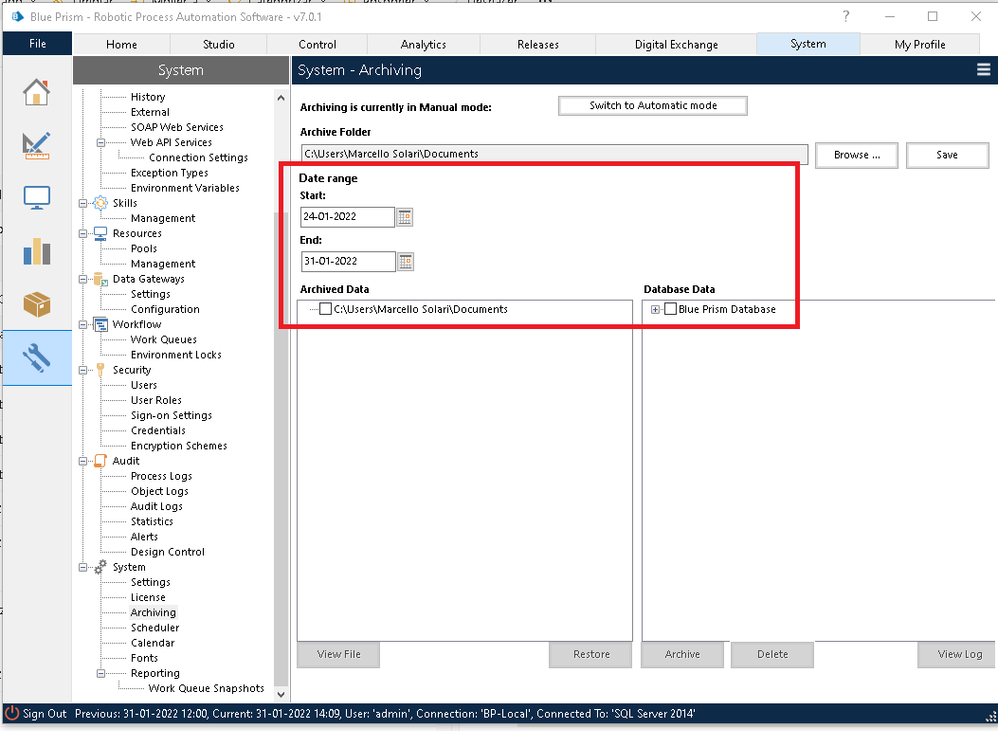
Task: Open the calendar picker for the Start date
Action: (x=405, y=217)
